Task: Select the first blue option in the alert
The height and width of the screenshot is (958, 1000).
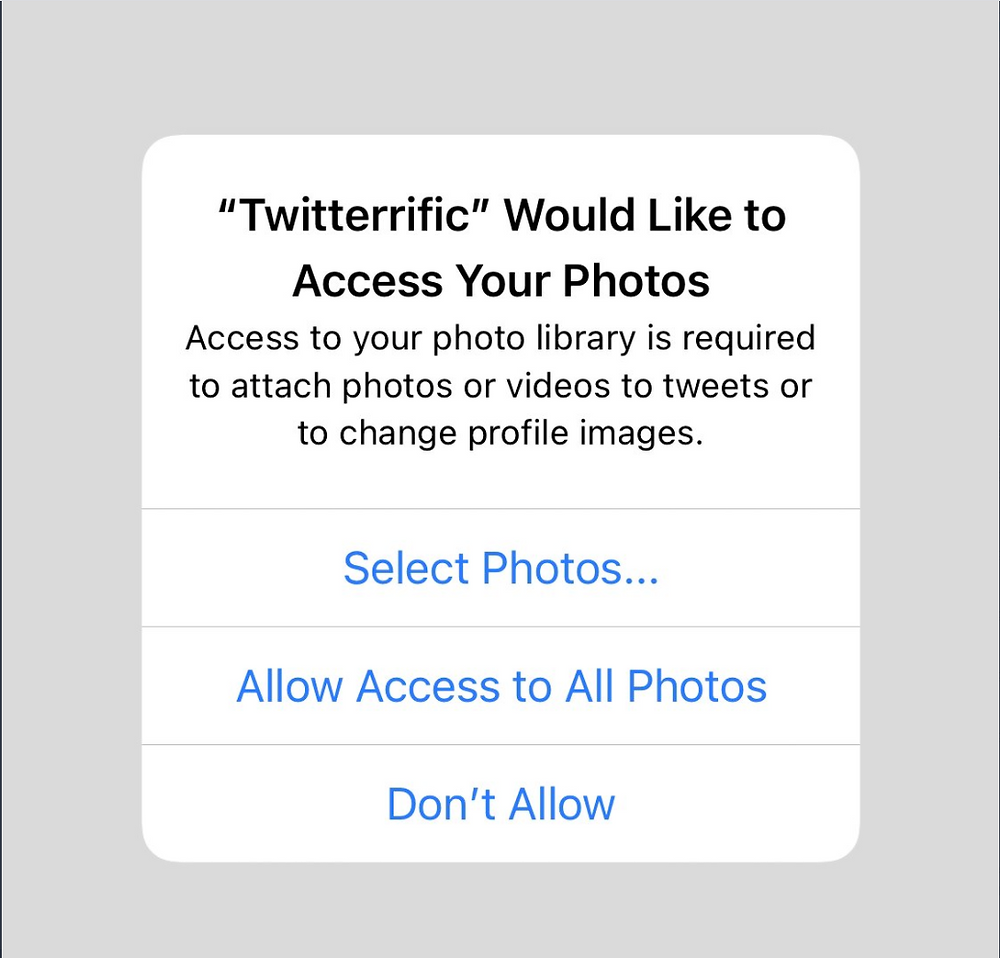Action: [501, 568]
